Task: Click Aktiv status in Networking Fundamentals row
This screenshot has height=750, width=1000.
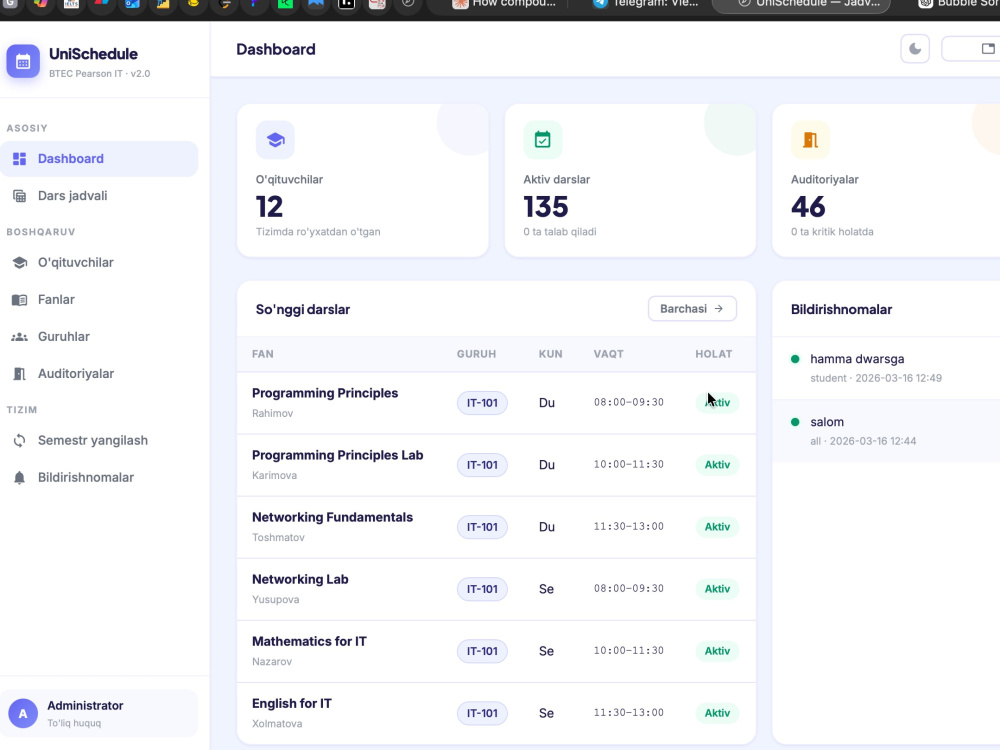Action: pos(717,527)
